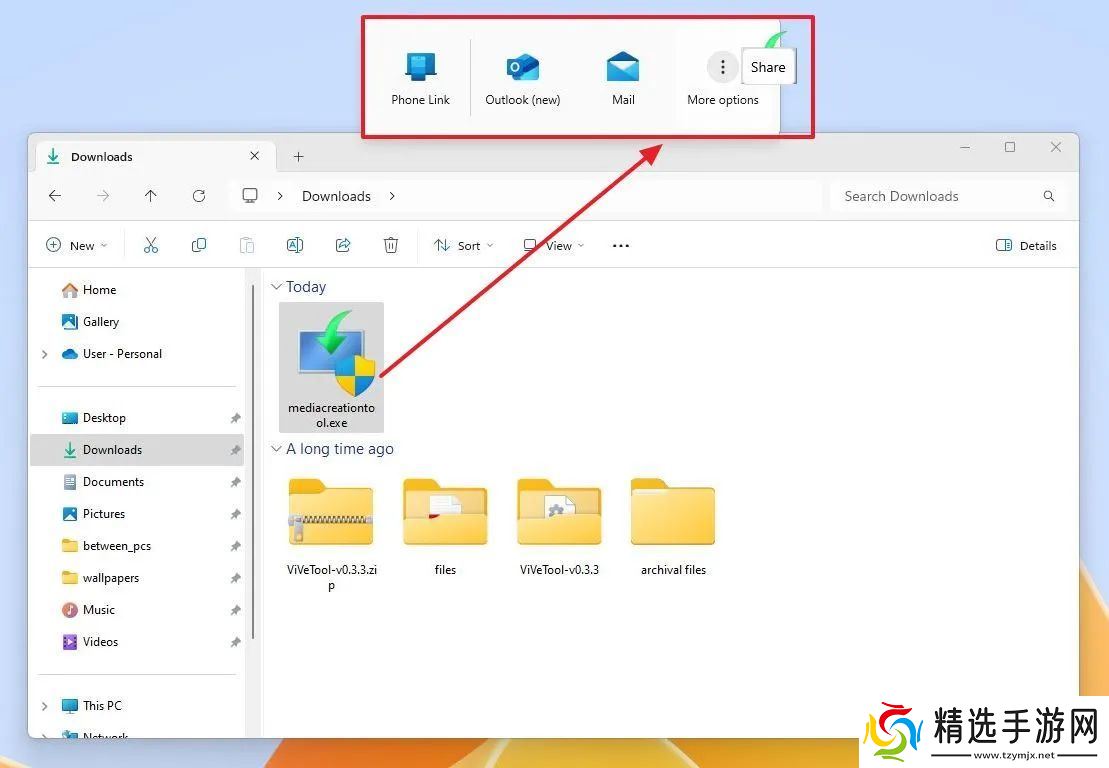Refresh the current folder view
Screen dimensions: 1109x768
point(199,196)
